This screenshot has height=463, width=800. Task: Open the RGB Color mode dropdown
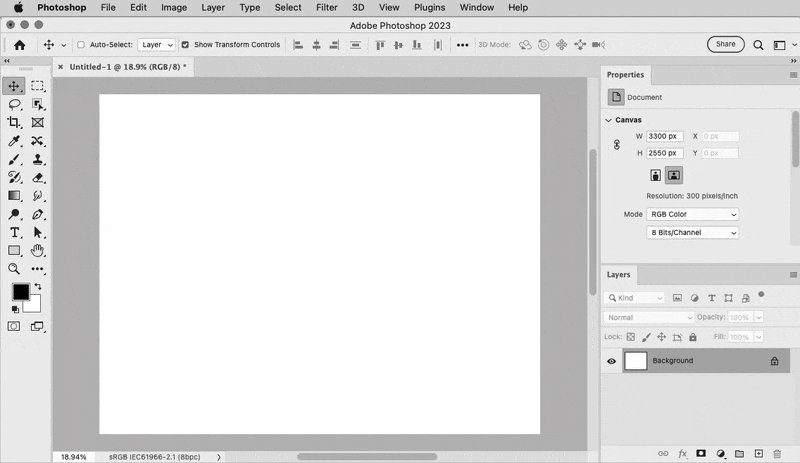tap(692, 214)
